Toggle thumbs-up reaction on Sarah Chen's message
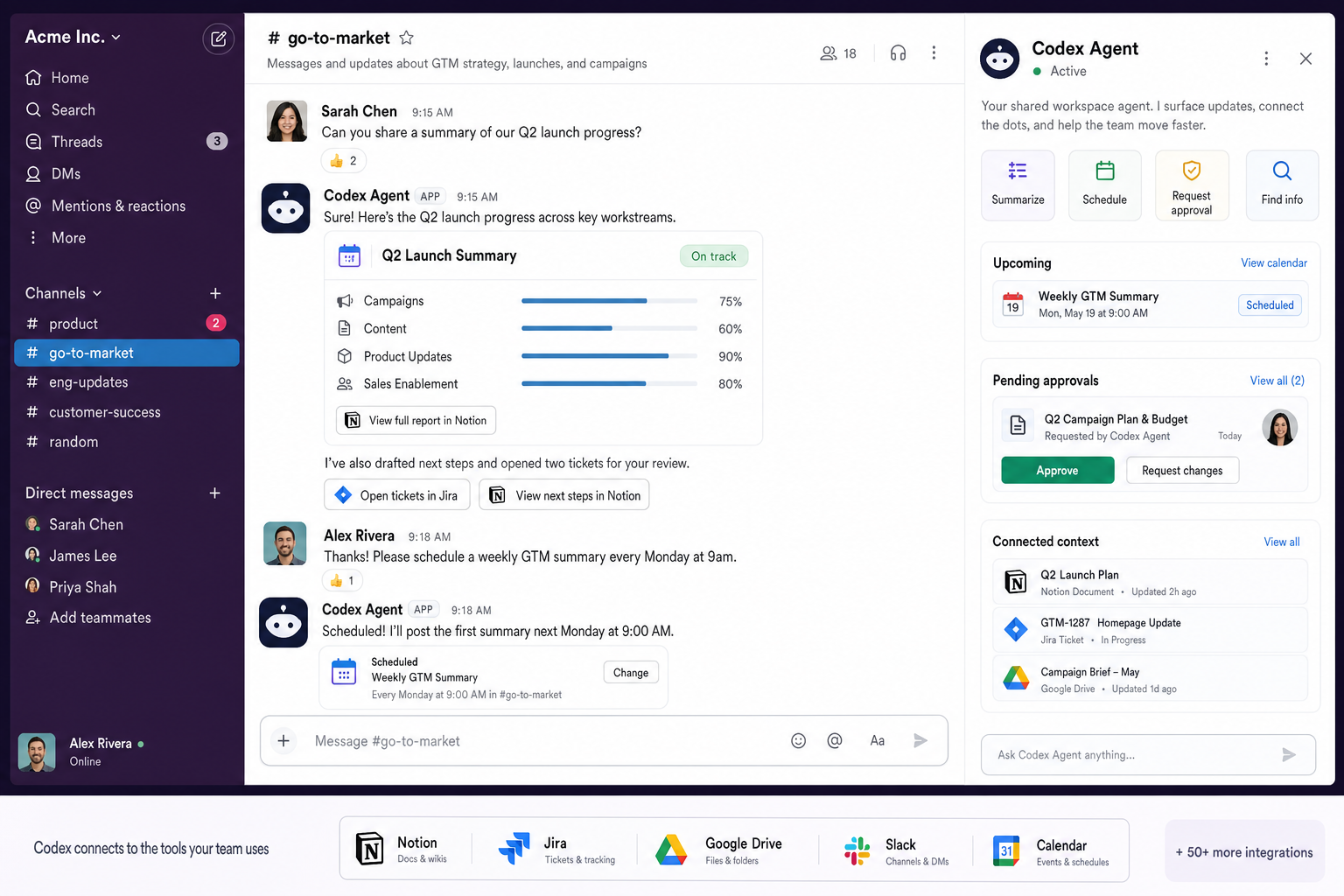The image size is (1344, 896). click(x=344, y=161)
